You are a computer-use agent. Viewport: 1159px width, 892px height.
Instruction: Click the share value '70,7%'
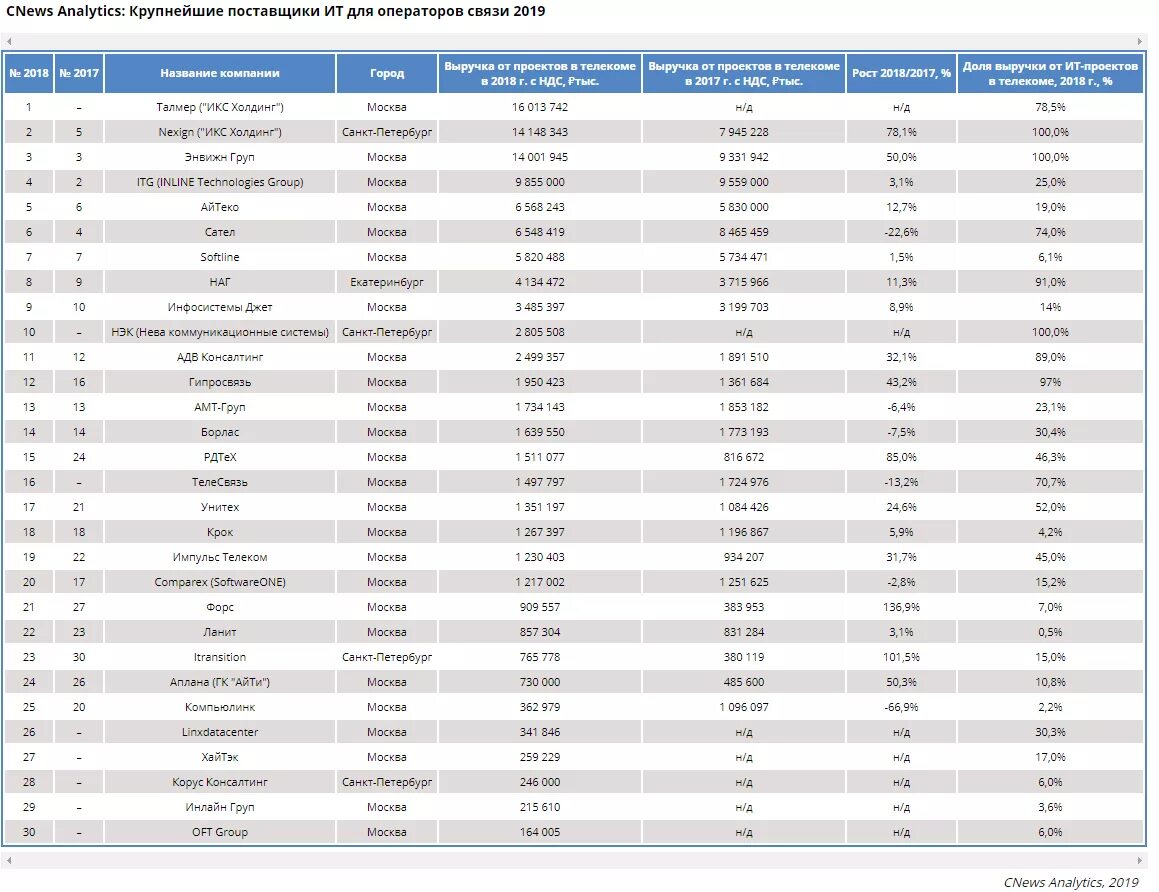pyautogui.click(x=1050, y=482)
